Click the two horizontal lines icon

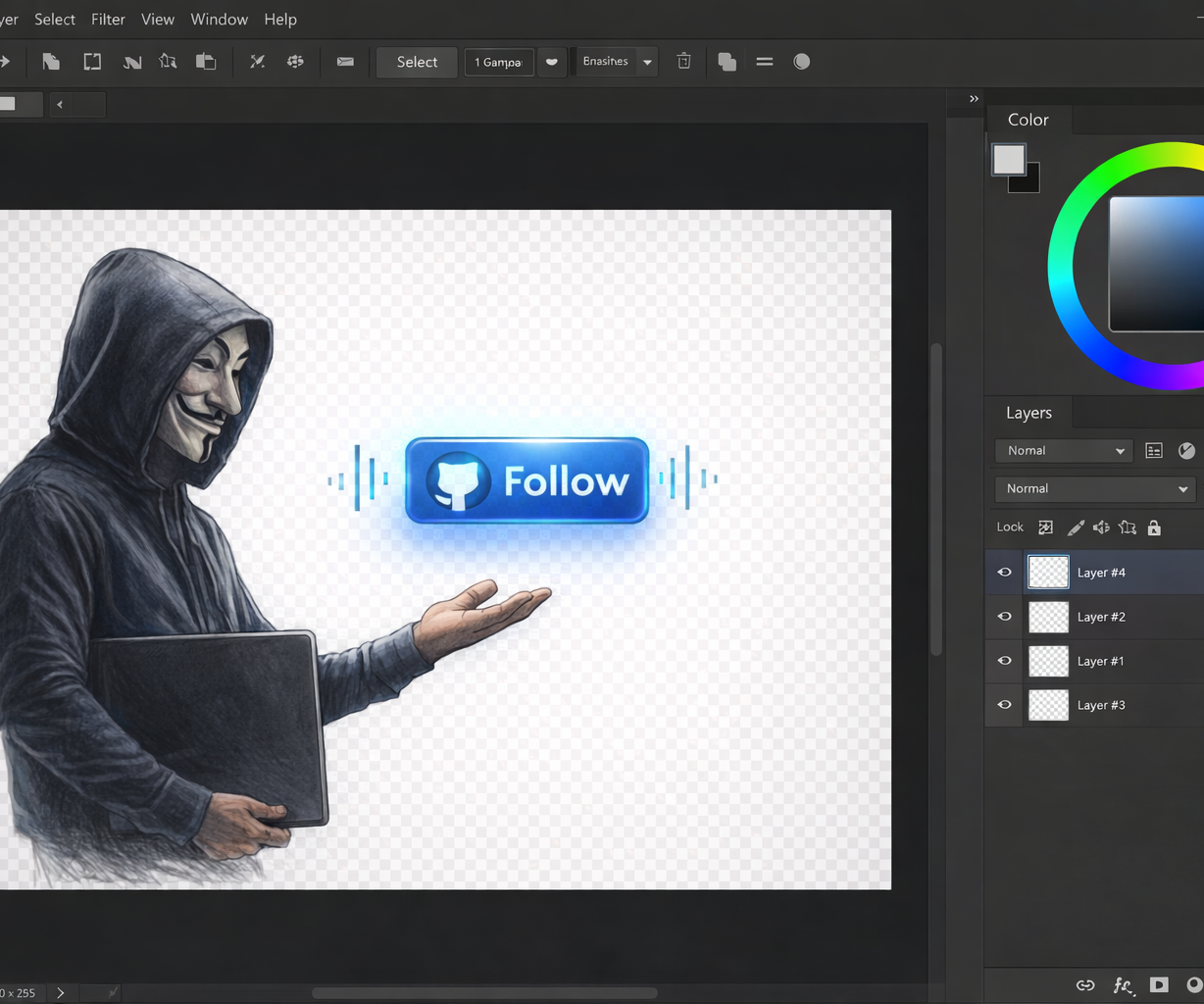[765, 62]
